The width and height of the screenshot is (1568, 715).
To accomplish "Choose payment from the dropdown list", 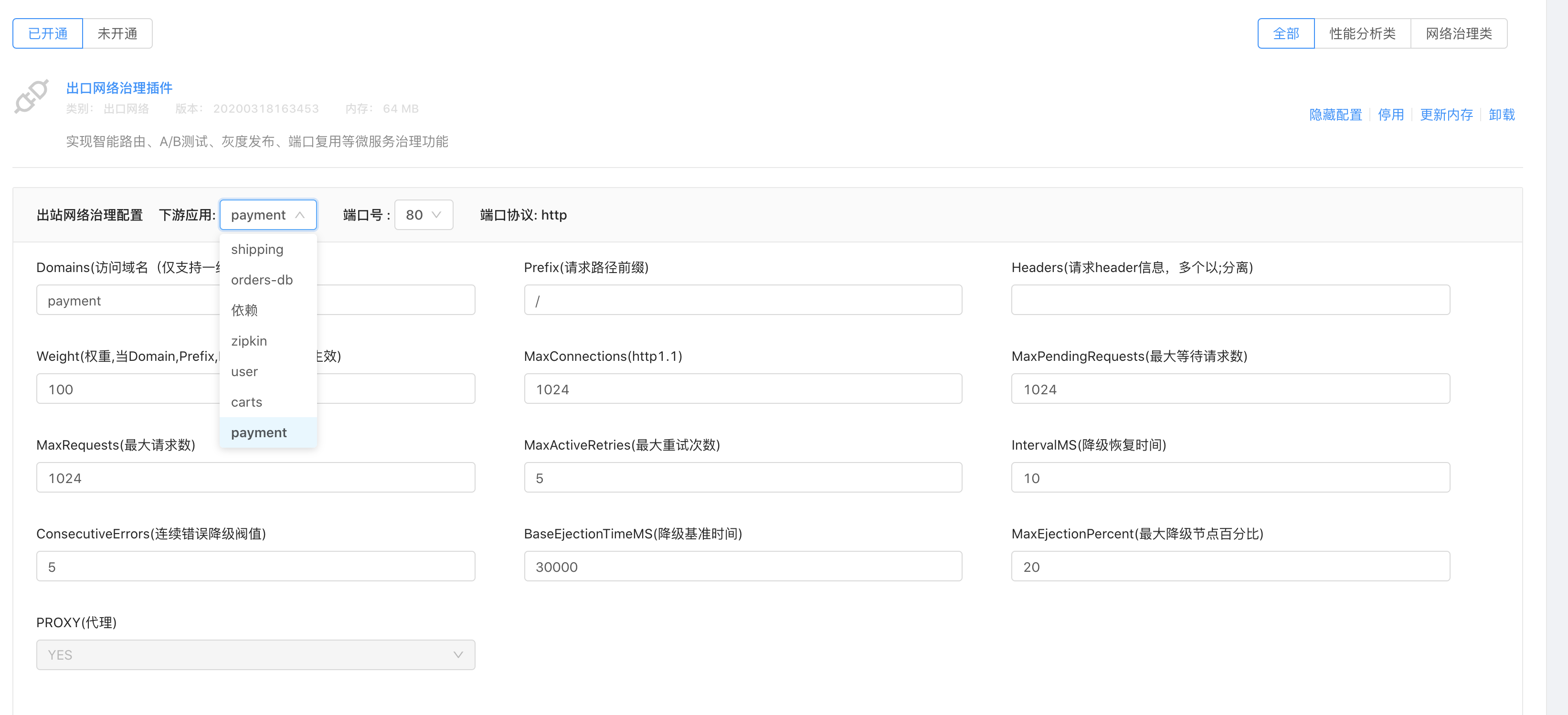I will (268, 432).
